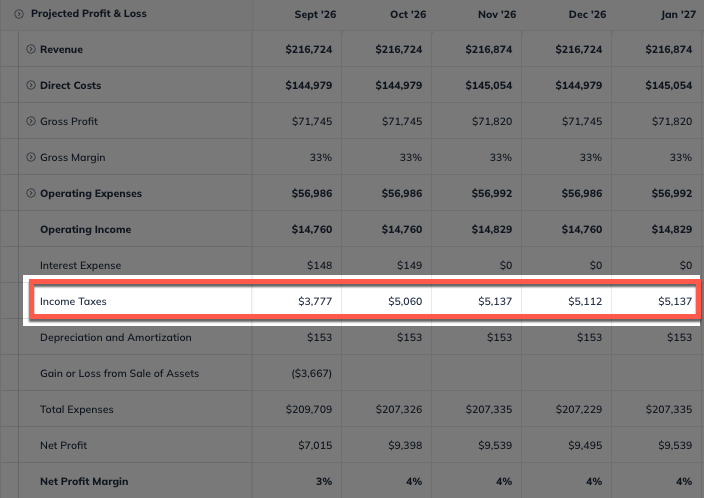Click Total Expenses value $209,709

click(x=309, y=410)
